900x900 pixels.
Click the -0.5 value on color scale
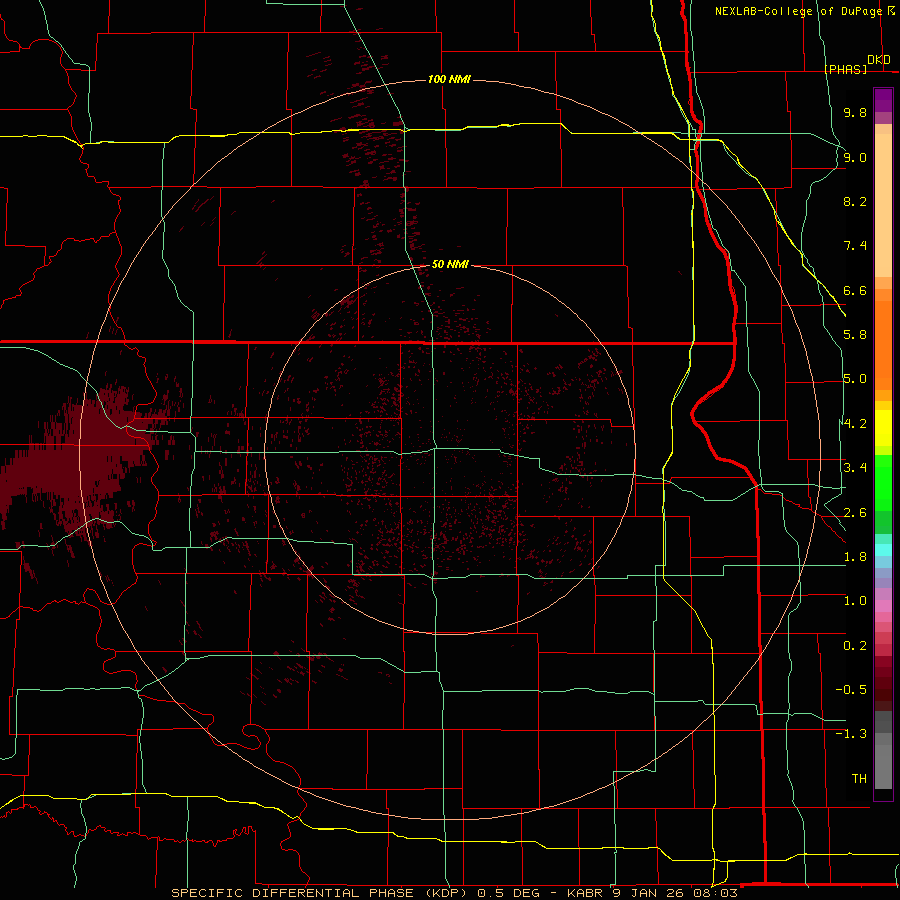tap(851, 690)
